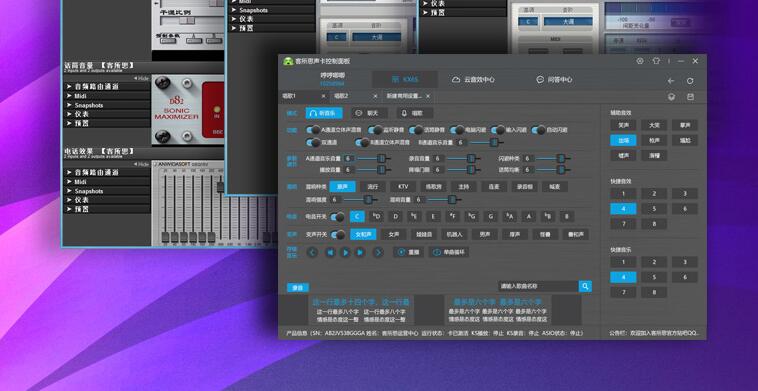This screenshot has height=391, width=758.
Task: Open the skin (shirt) icon in title bar
Action: [656, 61]
